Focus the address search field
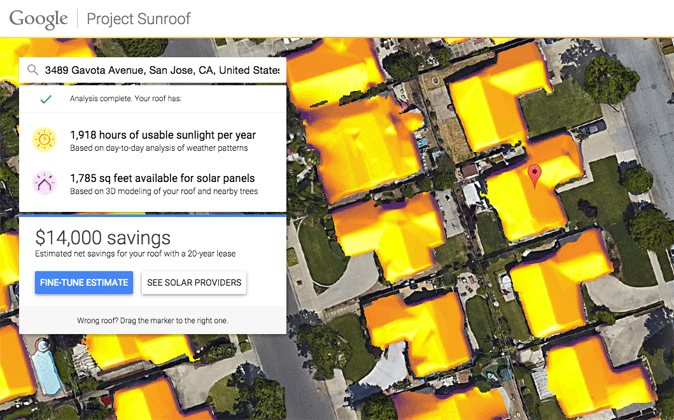Screen dimensions: 674x420 pyautogui.click(x=153, y=70)
